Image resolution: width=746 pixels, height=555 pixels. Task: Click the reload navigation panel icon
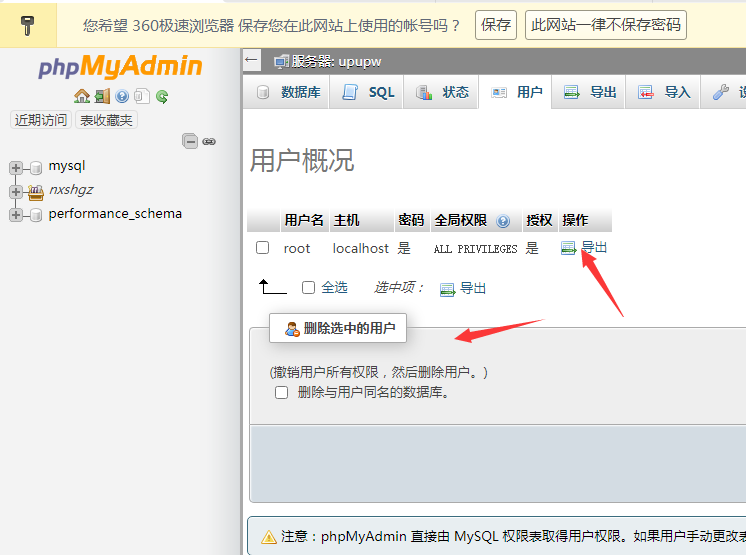coord(162,97)
